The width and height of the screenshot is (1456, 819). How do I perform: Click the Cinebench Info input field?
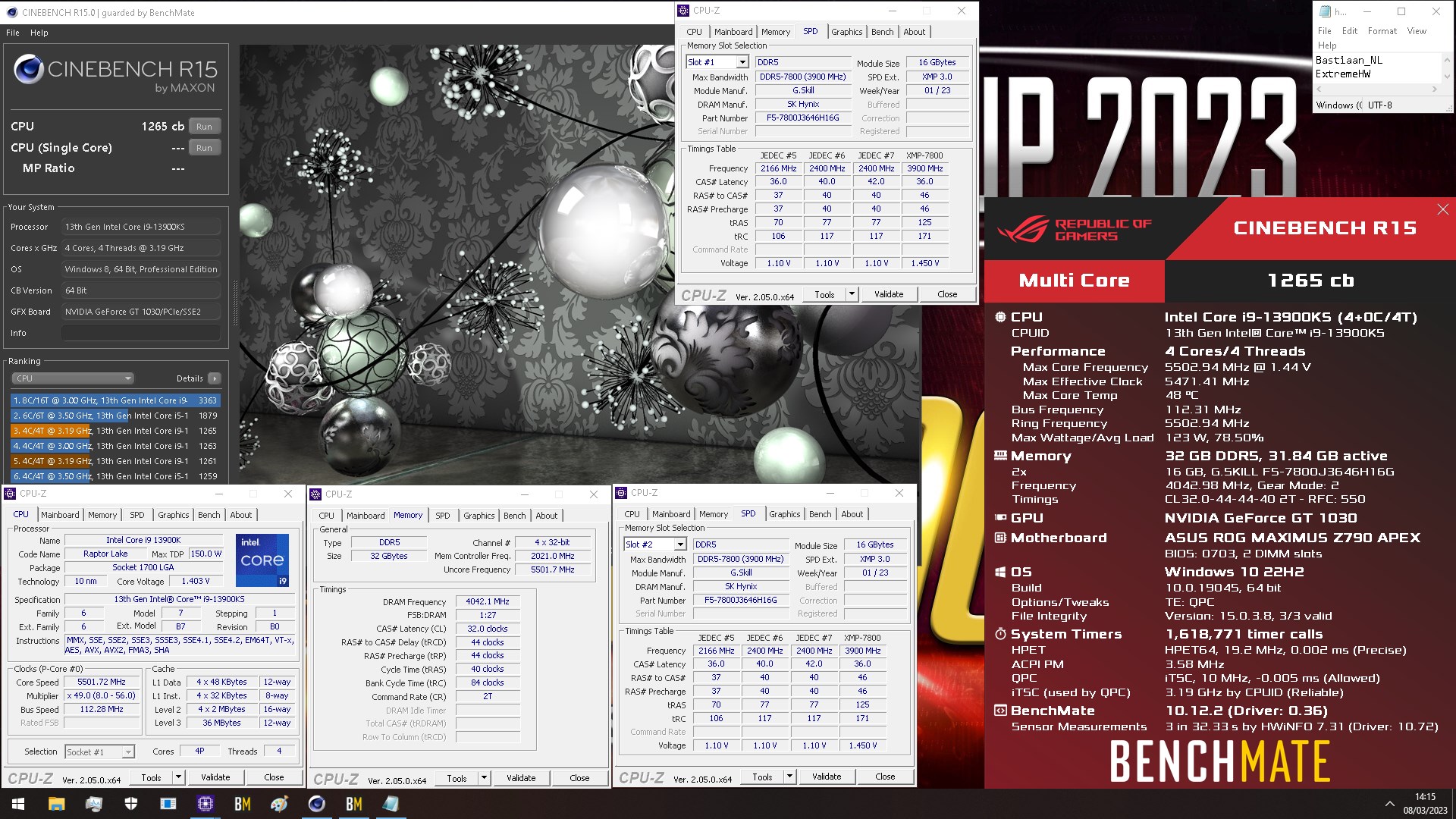coord(141,333)
